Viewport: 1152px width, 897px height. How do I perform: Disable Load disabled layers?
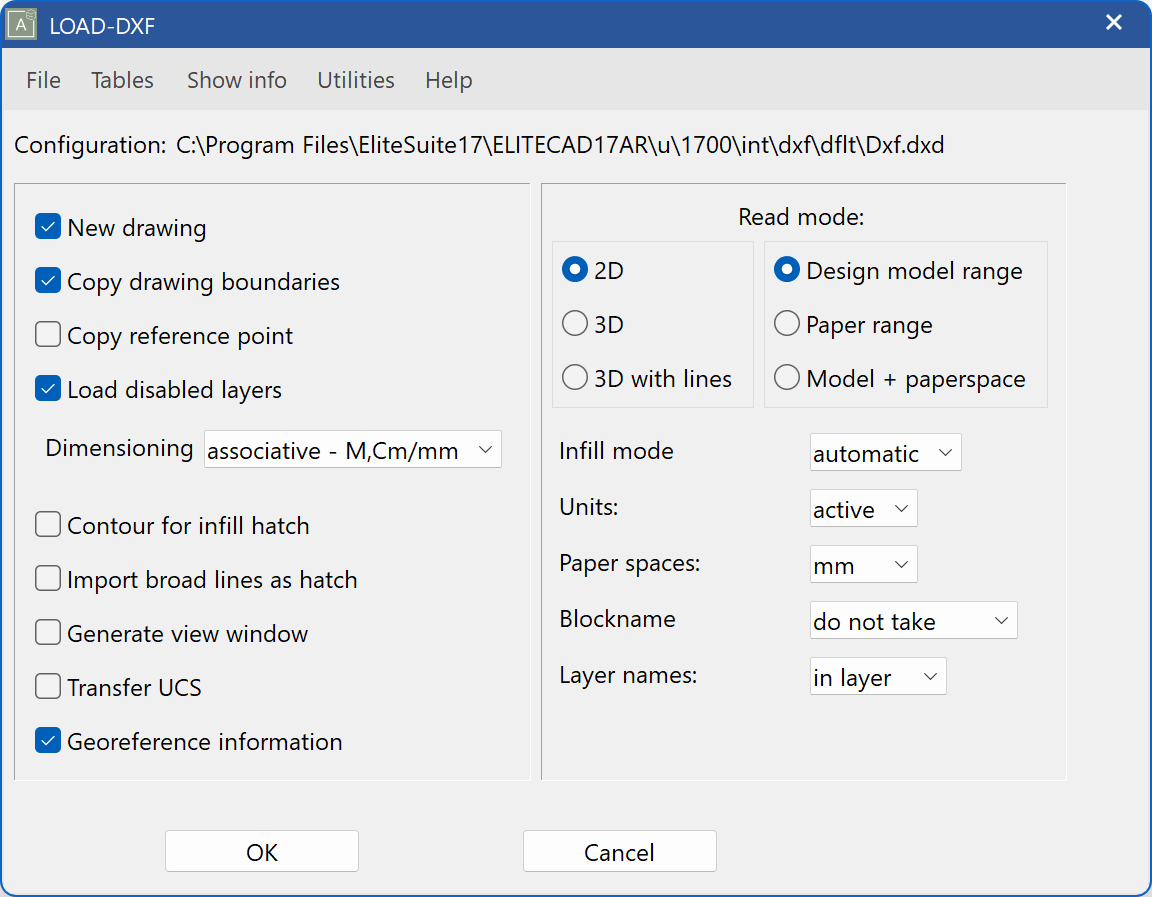pos(47,388)
